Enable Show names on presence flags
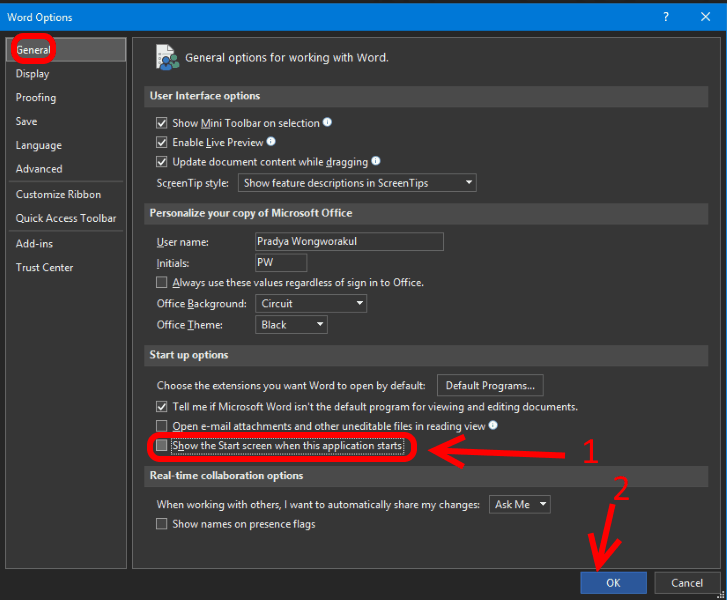This screenshot has height=600, width=727. (161, 524)
